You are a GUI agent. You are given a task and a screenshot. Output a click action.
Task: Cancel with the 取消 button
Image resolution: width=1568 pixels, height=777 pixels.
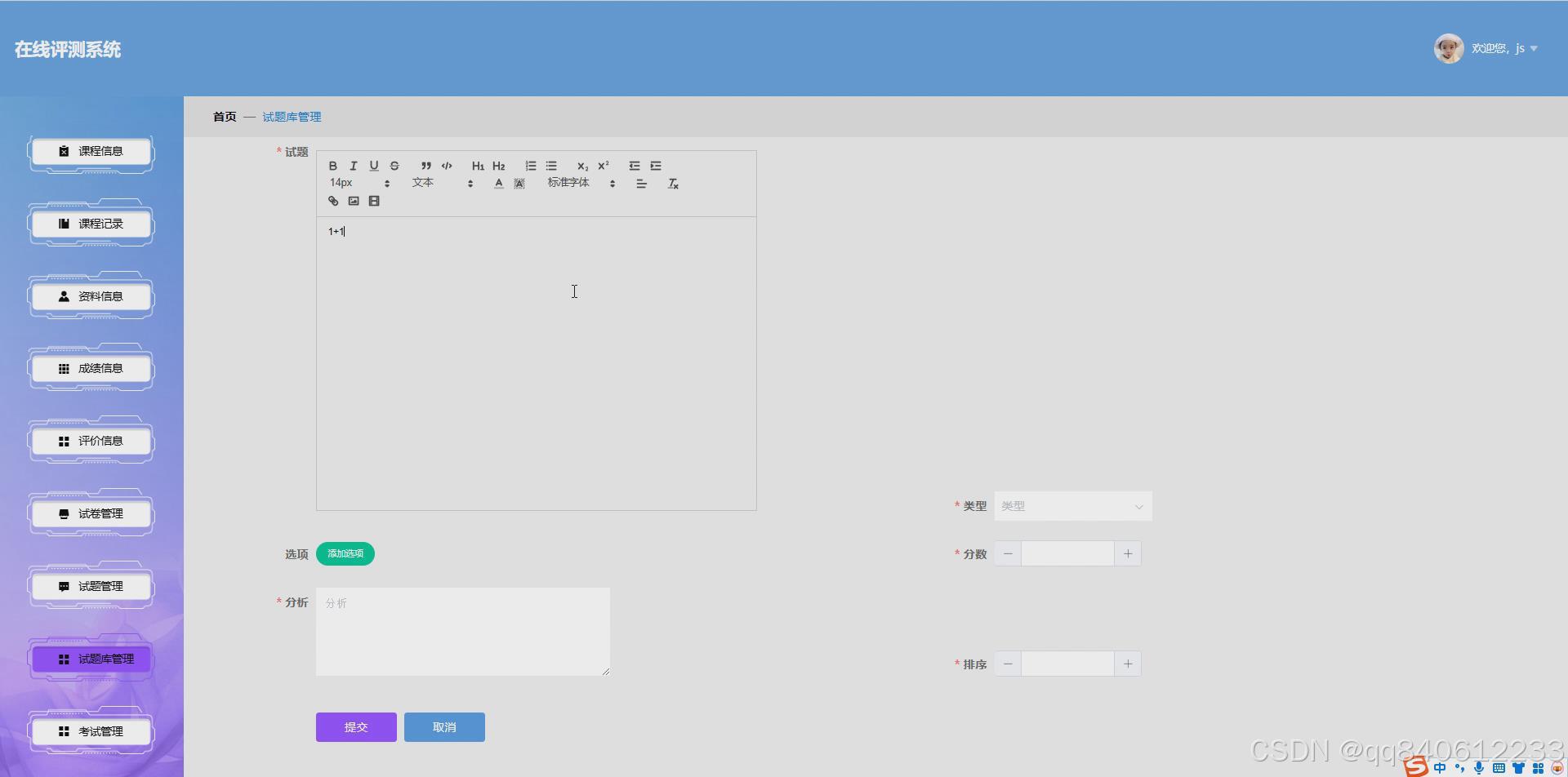pyautogui.click(x=444, y=727)
